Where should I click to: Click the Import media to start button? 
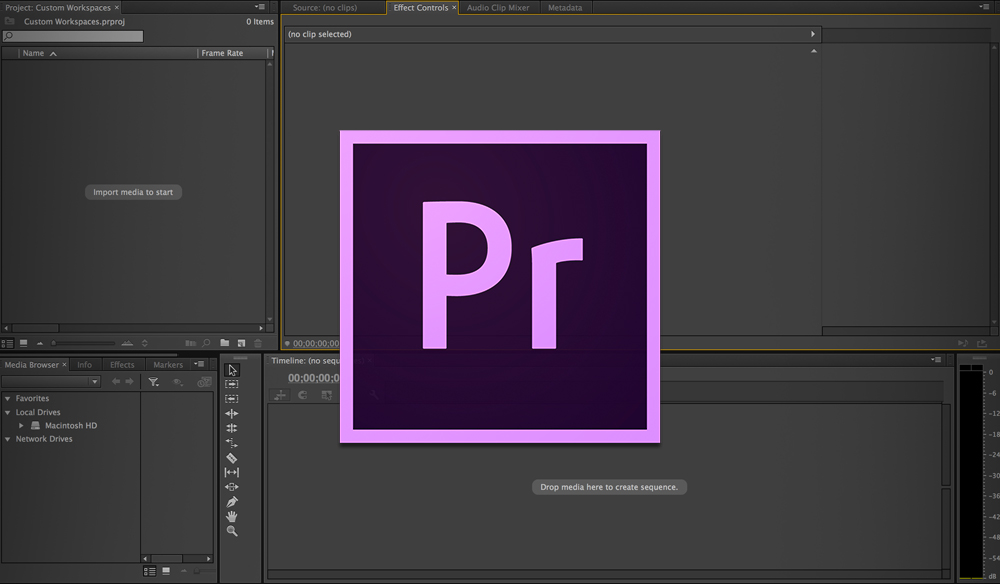point(133,192)
